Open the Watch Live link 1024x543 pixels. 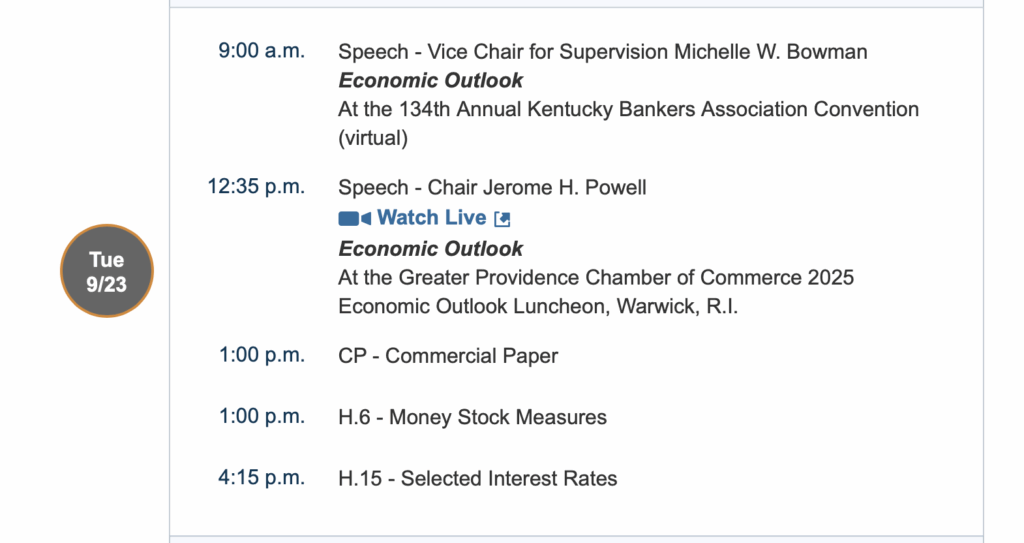tap(431, 218)
